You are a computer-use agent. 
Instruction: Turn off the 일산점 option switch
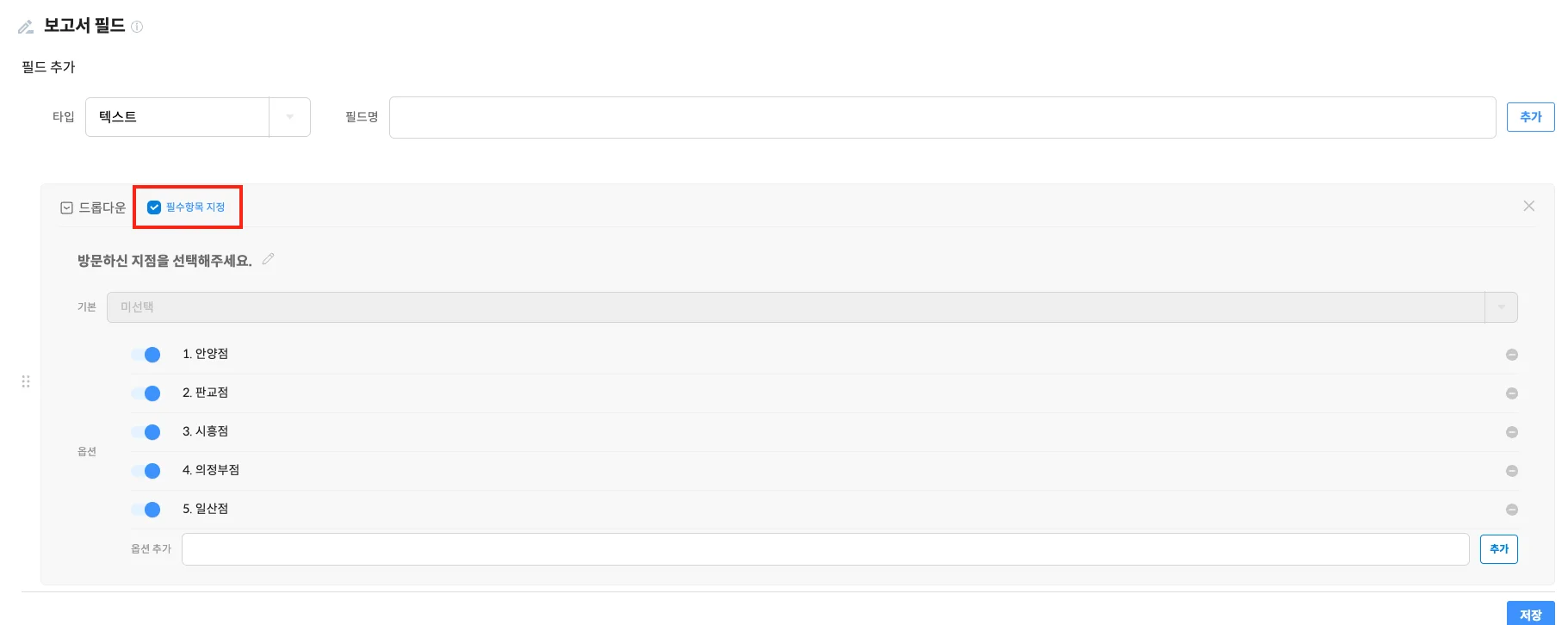click(146, 510)
